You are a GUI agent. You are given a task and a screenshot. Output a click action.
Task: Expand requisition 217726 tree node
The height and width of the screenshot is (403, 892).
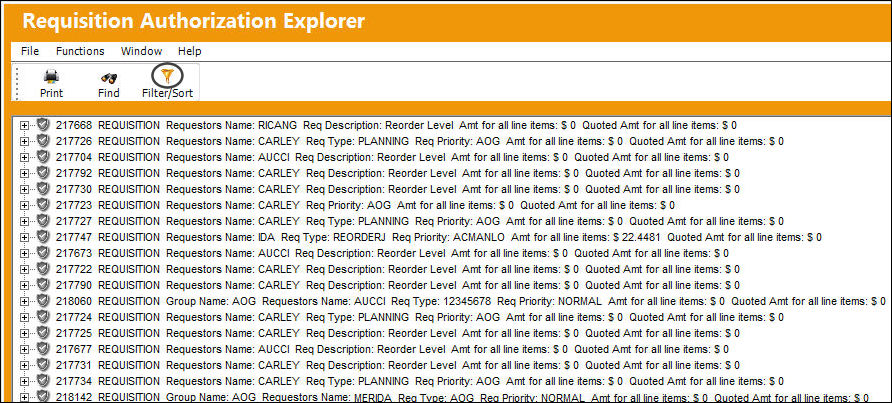point(24,141)
